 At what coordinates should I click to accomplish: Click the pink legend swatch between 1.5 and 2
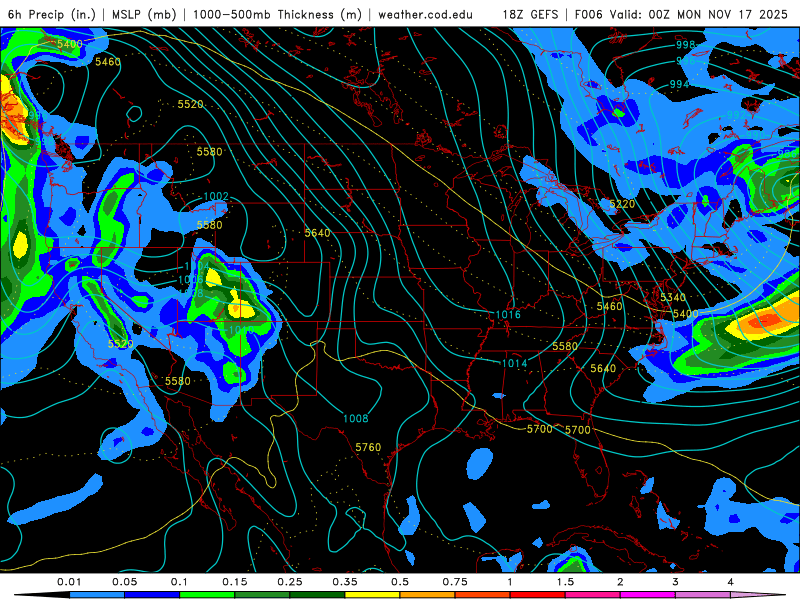592,595
